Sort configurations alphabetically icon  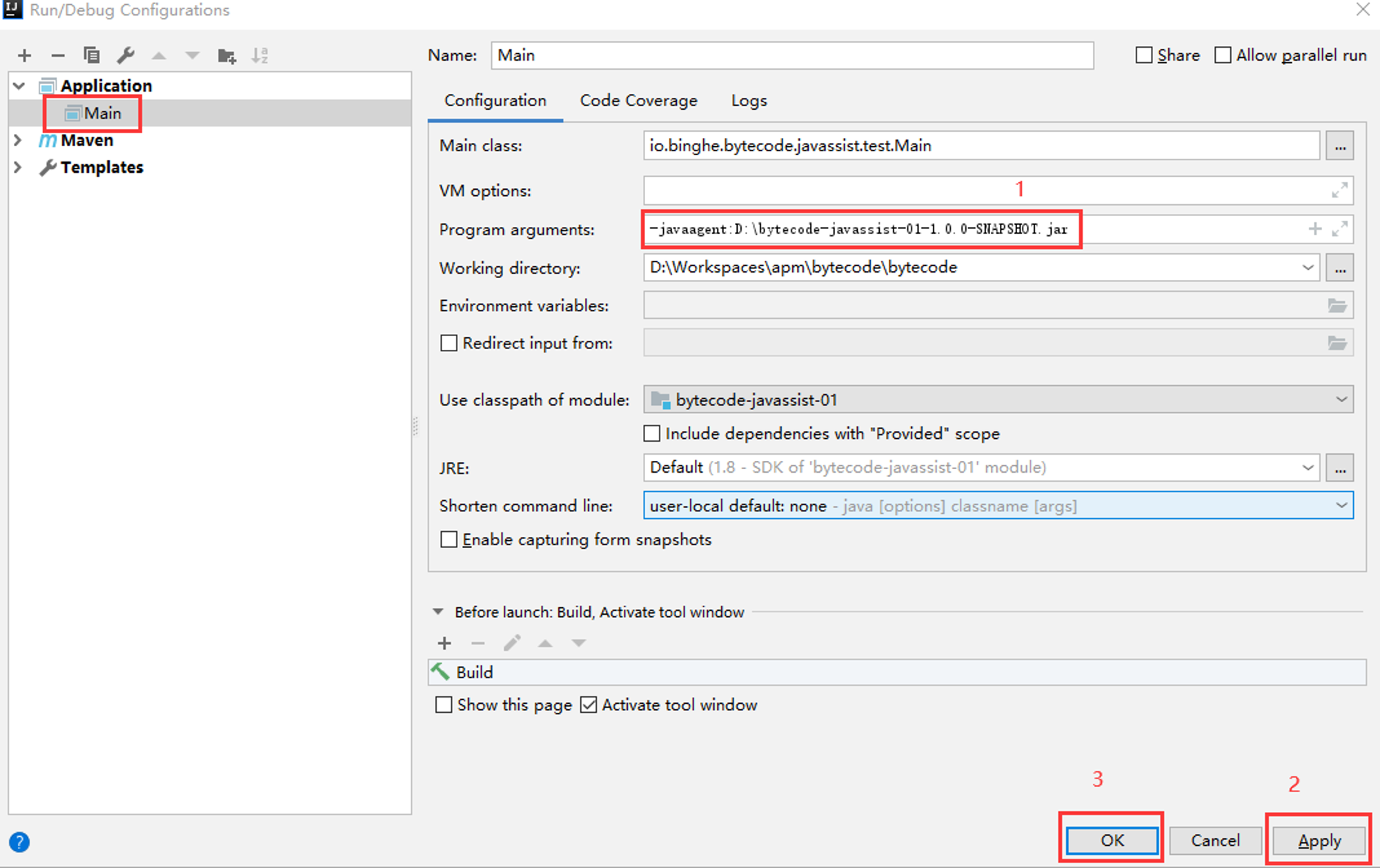[259, 55]
